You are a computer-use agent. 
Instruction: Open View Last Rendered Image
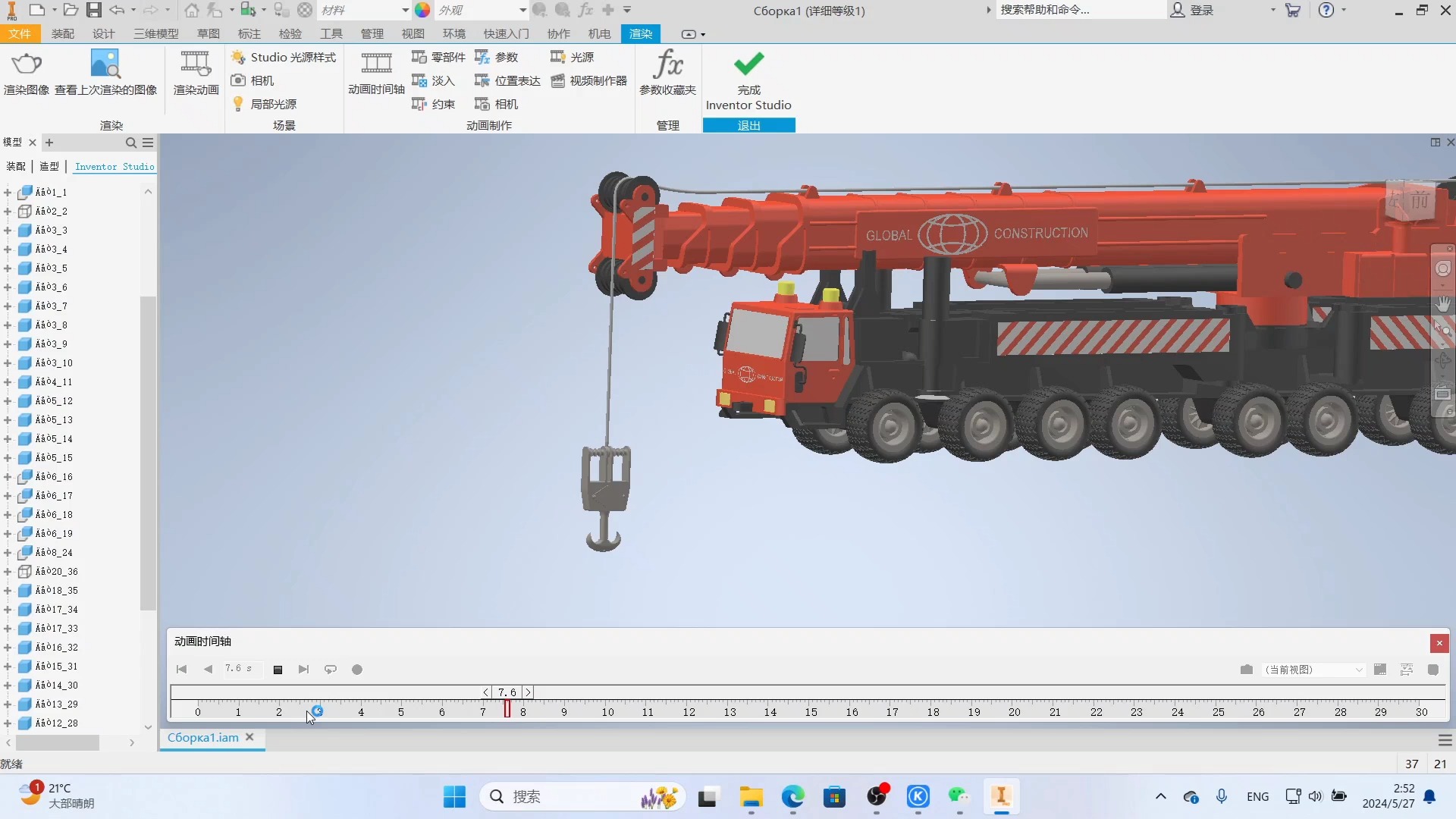tap(105, 65)
